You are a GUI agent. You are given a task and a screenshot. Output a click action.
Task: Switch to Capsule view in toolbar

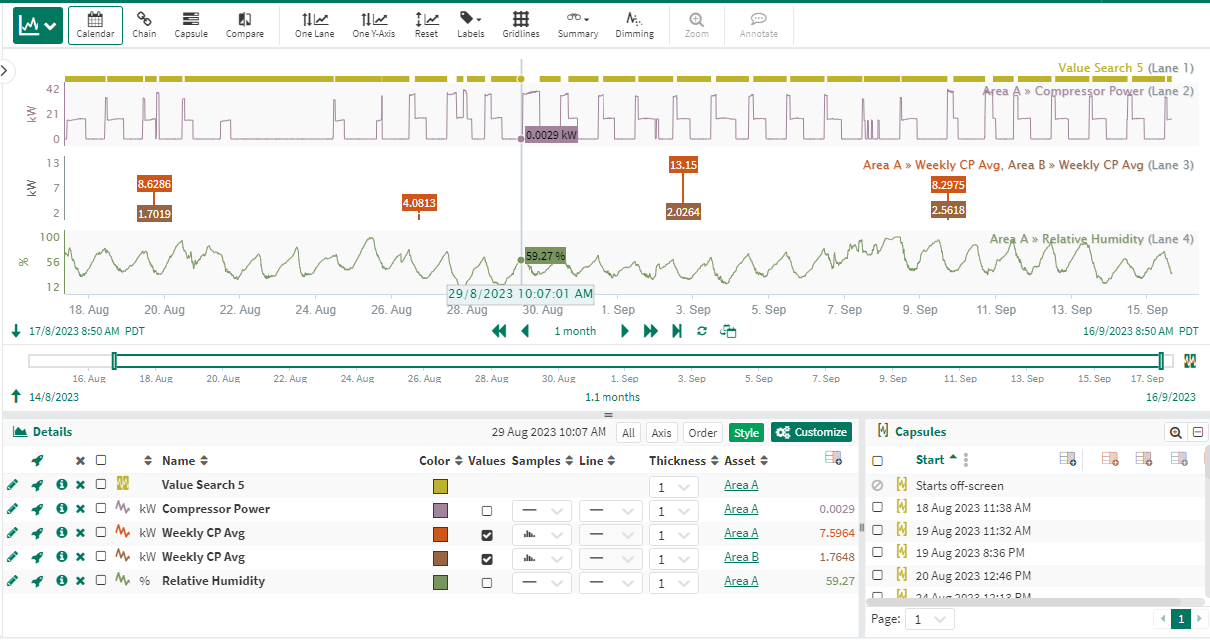191,24
